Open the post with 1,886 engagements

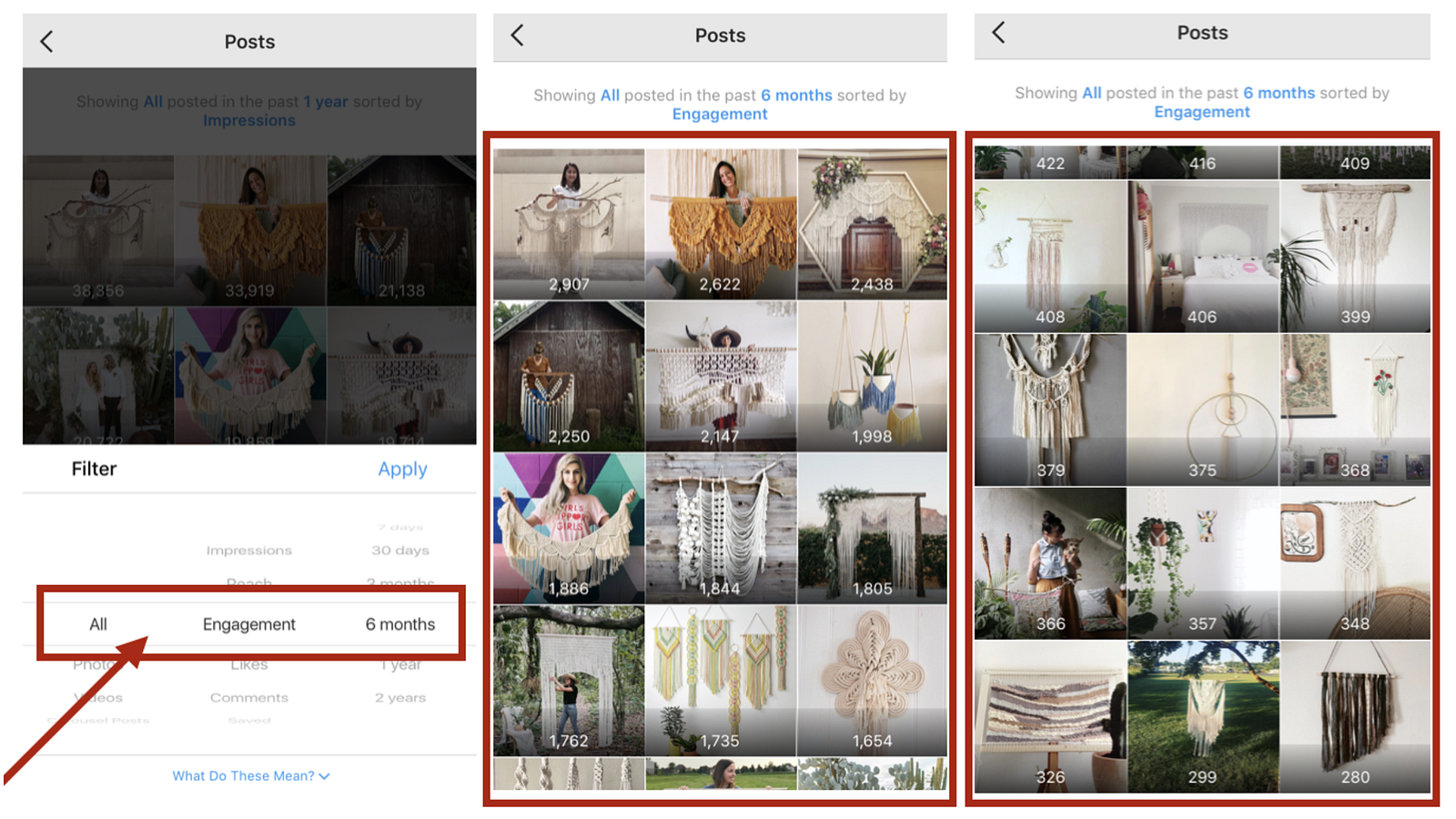569,529
